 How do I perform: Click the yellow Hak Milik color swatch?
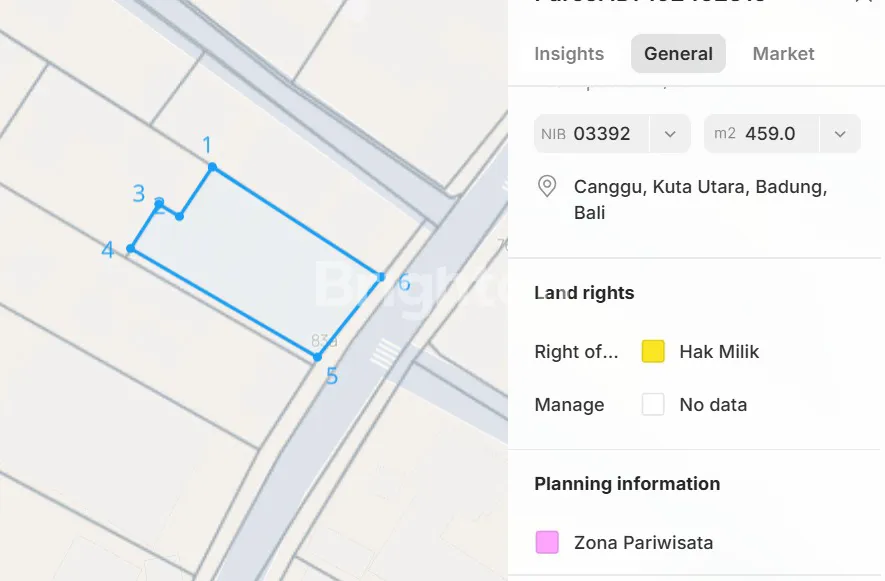point(653,352)
